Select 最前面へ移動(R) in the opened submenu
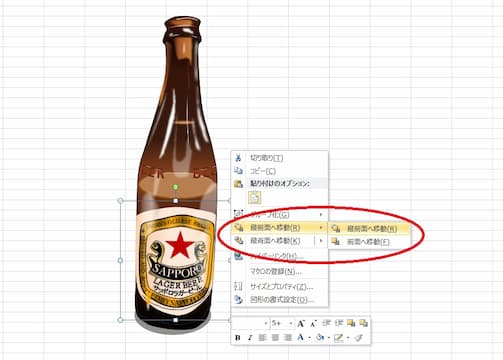Viewport: 503px width, 360px height. (369, 229)
